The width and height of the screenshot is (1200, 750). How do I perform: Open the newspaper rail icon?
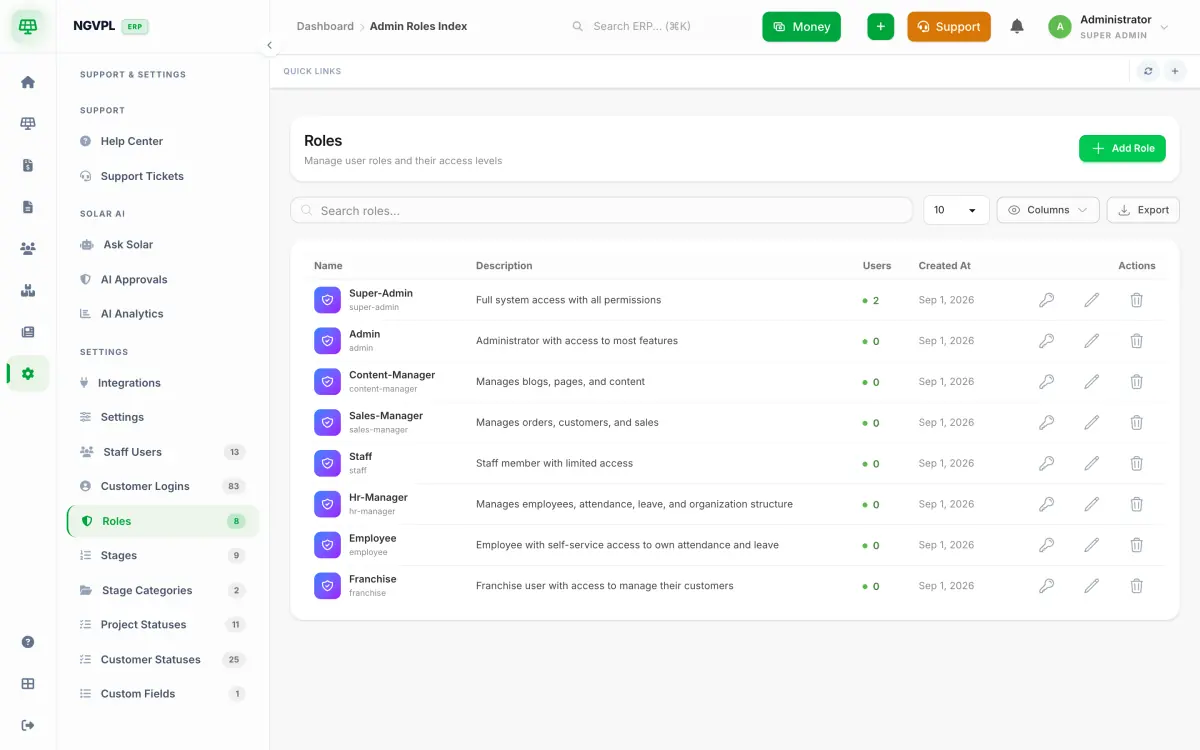pos(28,332)
